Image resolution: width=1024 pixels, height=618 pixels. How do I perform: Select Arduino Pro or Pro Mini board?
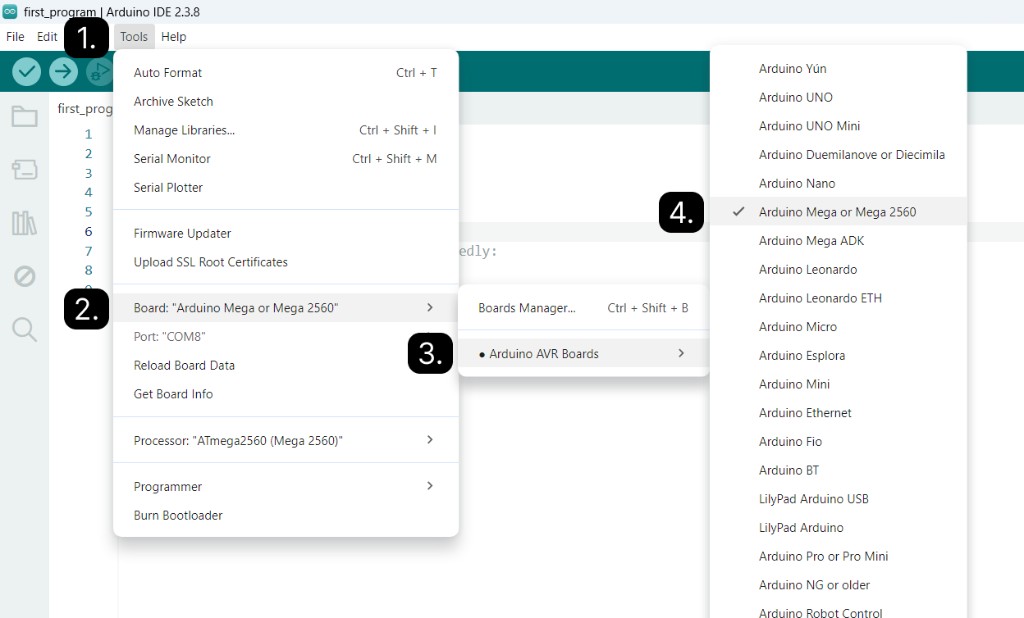[x=838, y=557]
